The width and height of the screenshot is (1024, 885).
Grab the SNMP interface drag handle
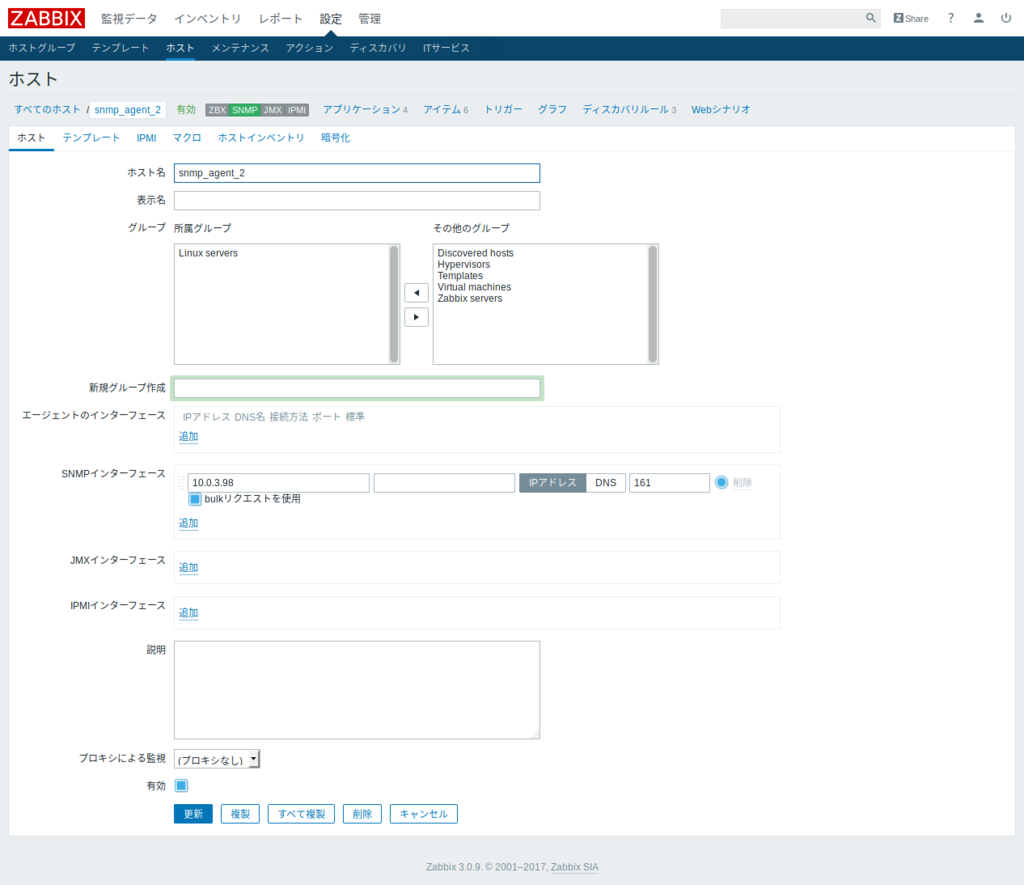coord(182,483)
